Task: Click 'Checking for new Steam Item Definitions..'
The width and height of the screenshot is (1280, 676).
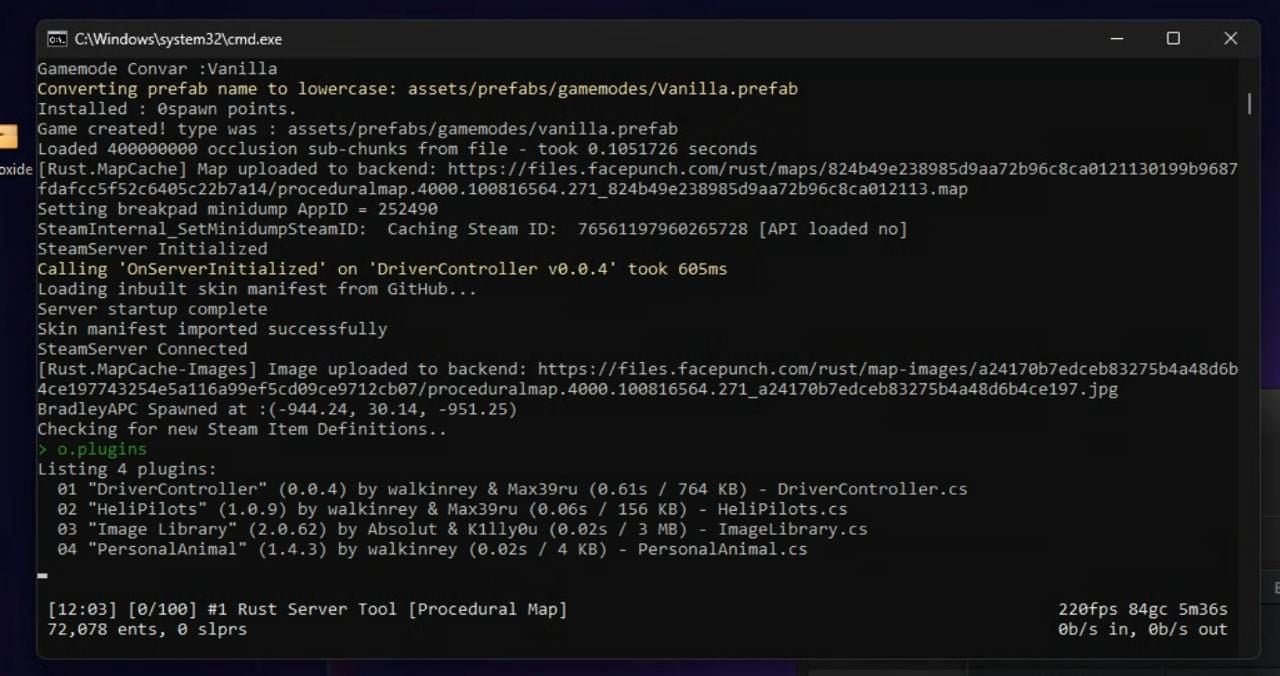Action: click(242, 429)
